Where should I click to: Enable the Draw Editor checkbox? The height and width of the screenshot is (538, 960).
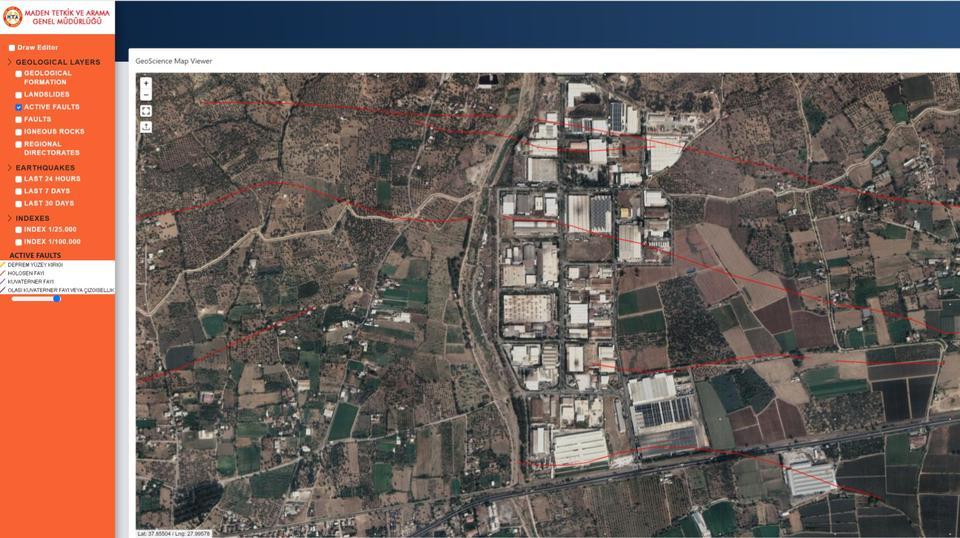12,48
